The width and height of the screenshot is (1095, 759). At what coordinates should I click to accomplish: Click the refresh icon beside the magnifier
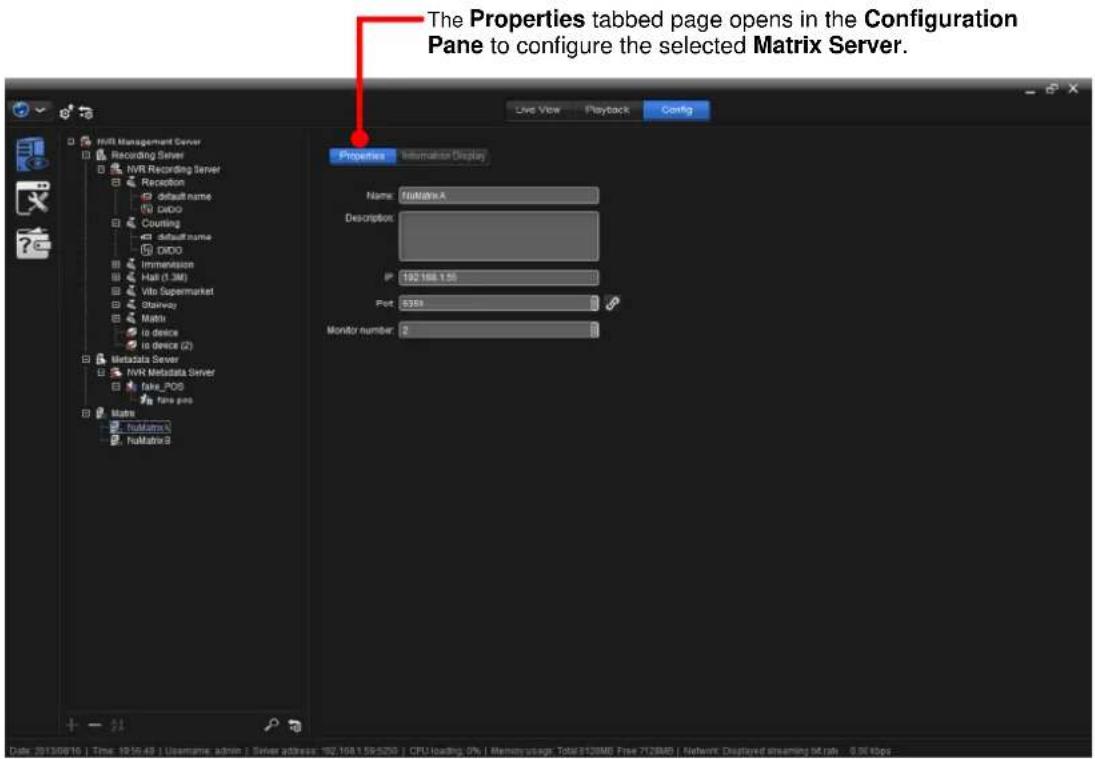pyautogui.click(x=295, y=726)
